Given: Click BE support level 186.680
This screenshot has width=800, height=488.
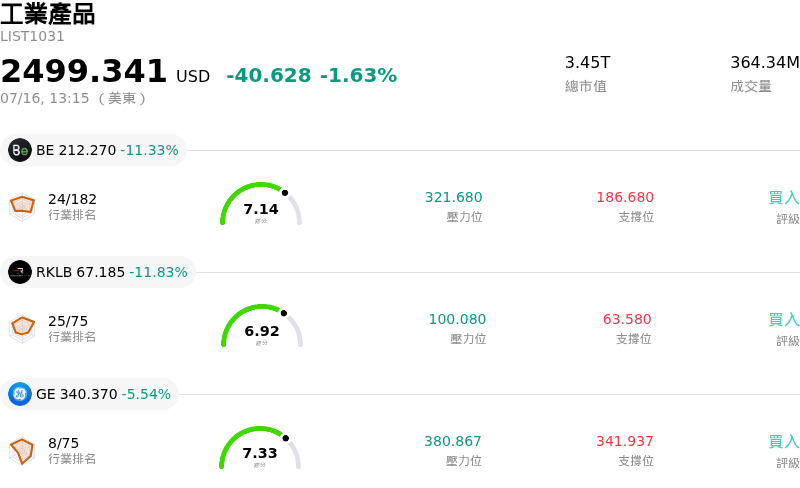Looking at the screenshot, I should coord(625,197).
